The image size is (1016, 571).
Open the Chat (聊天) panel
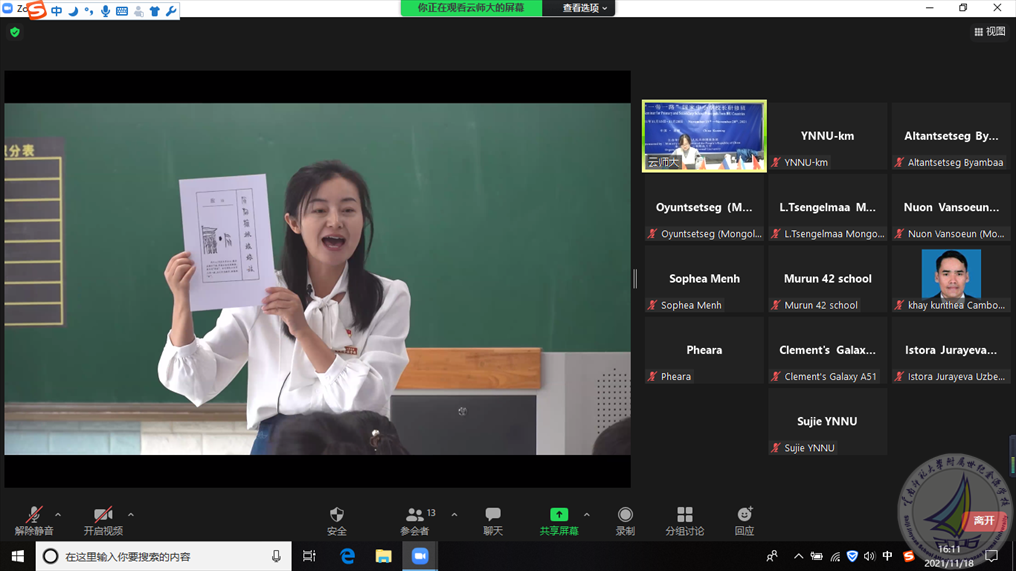click(x=493, y=520)
